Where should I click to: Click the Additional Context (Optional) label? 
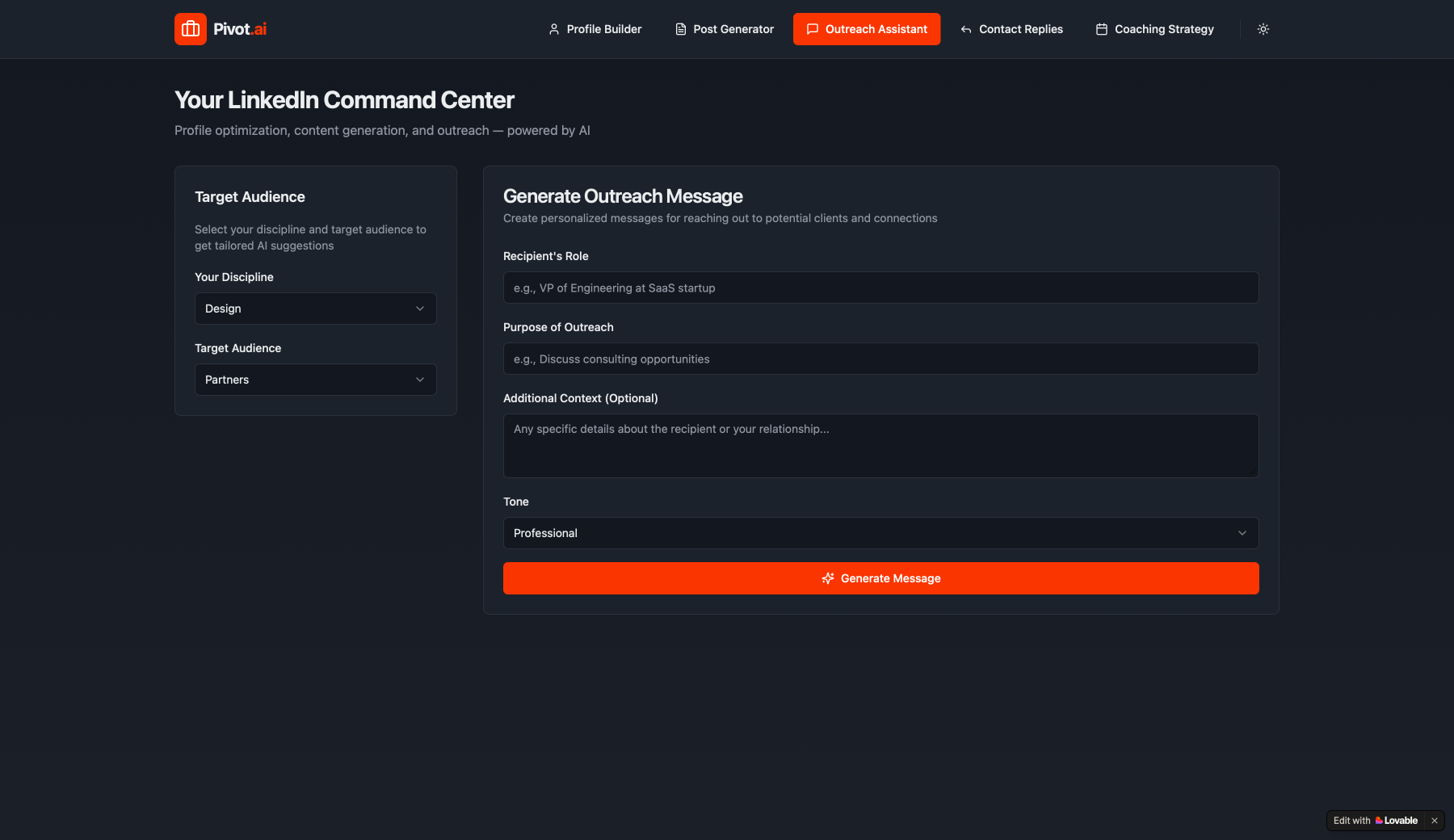coord(581,398)
